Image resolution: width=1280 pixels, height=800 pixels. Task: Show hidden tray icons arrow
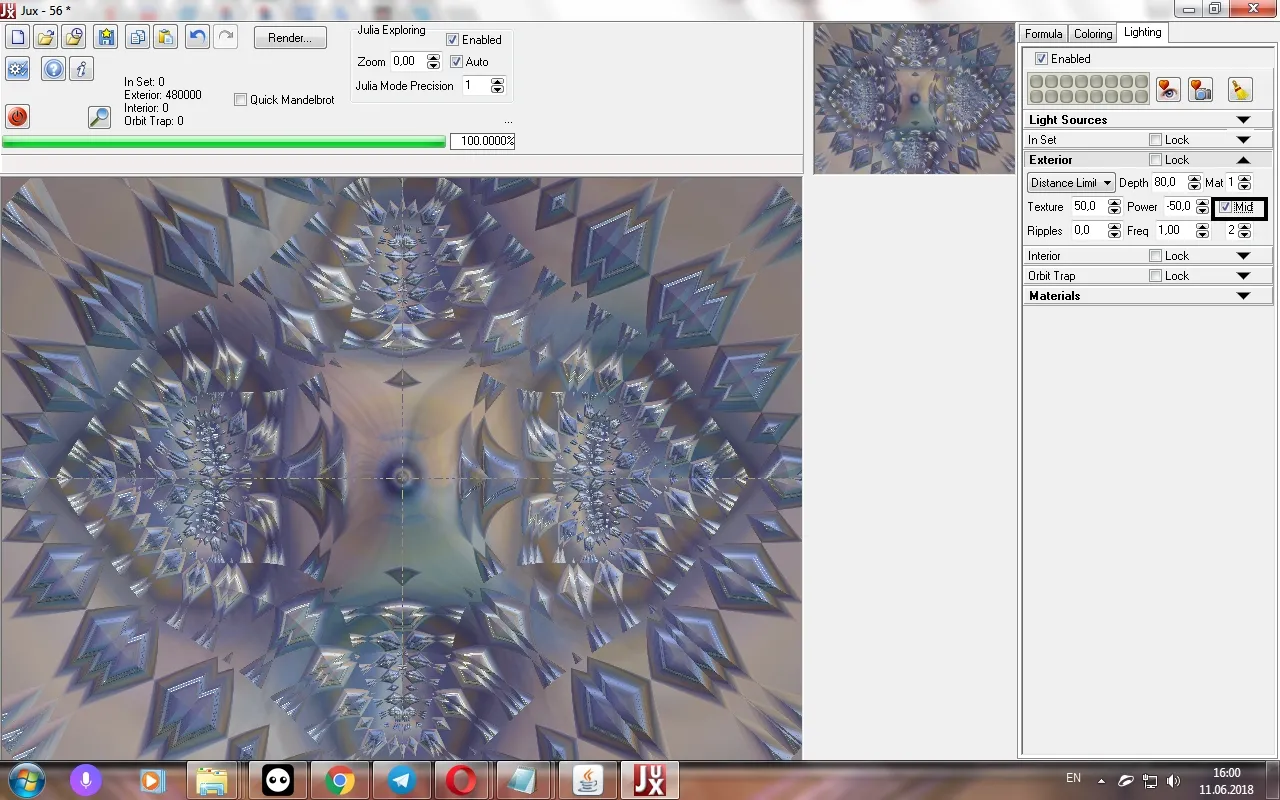pos(1102,781)
